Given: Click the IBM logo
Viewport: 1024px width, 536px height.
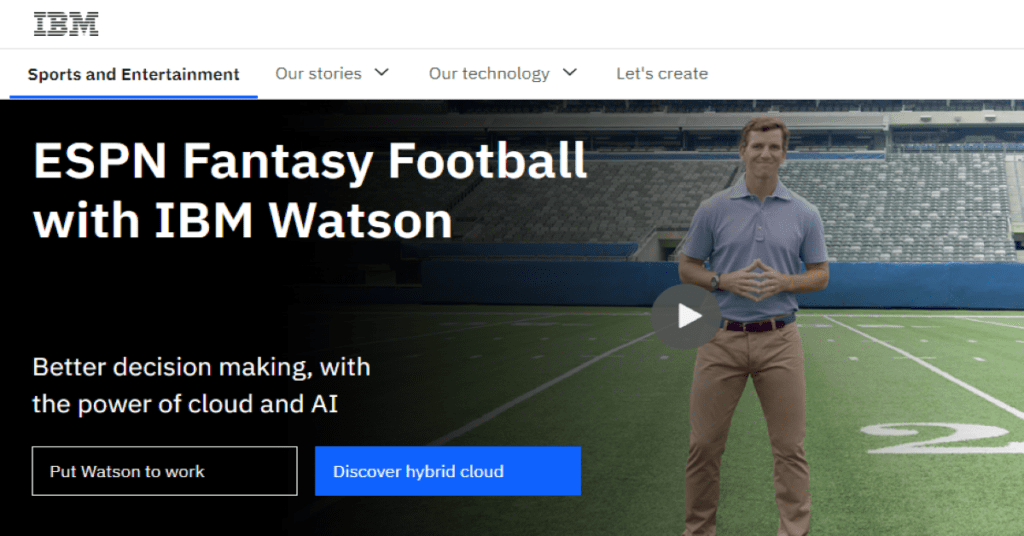Looking at the screenshot, I should coord(66,24).
